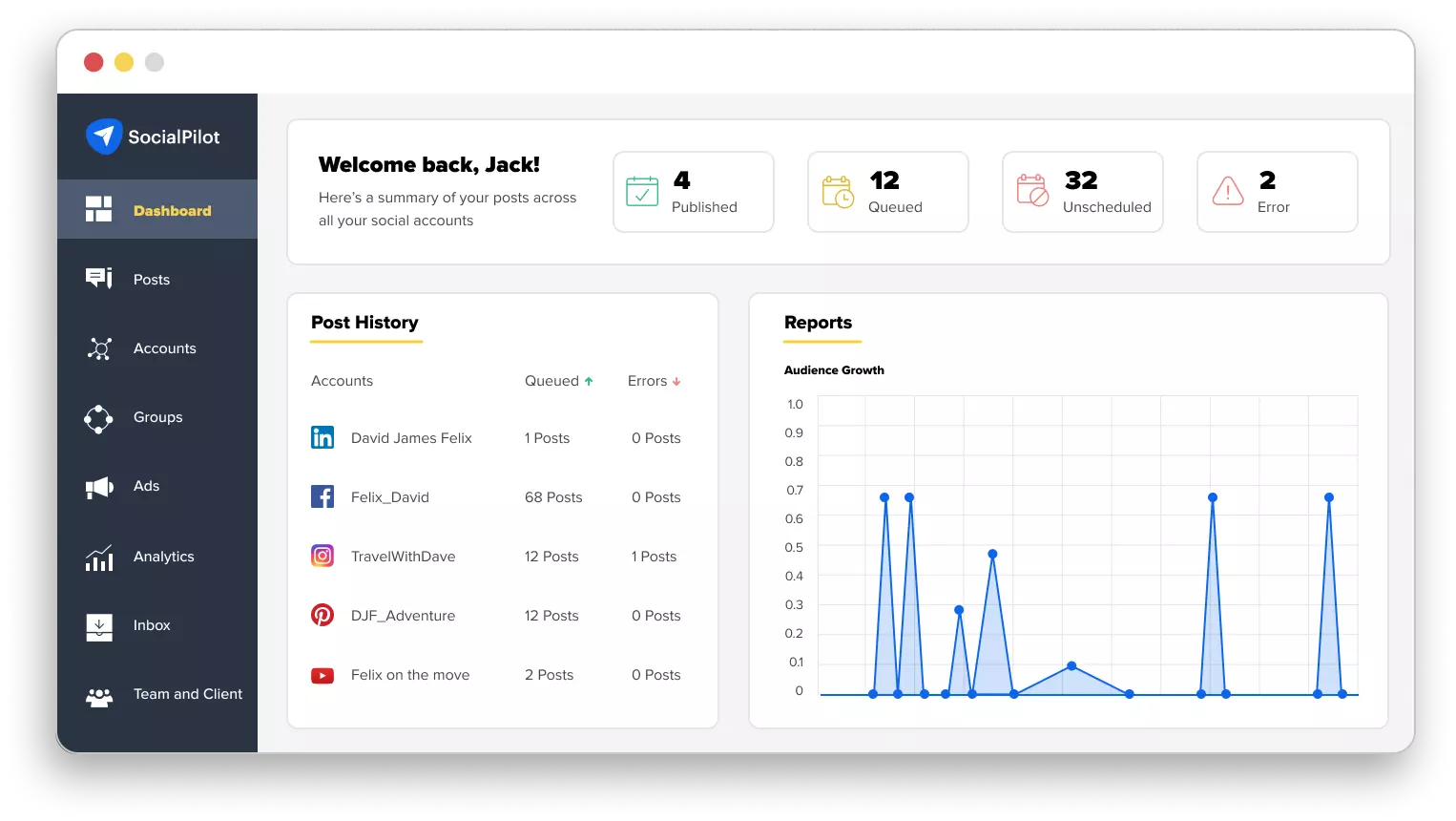Image resolution: width=1456 pixels, height=821 pixels.
Task: Click the YouTube icon for Felix on the move
Action: (x=322, y=675)
